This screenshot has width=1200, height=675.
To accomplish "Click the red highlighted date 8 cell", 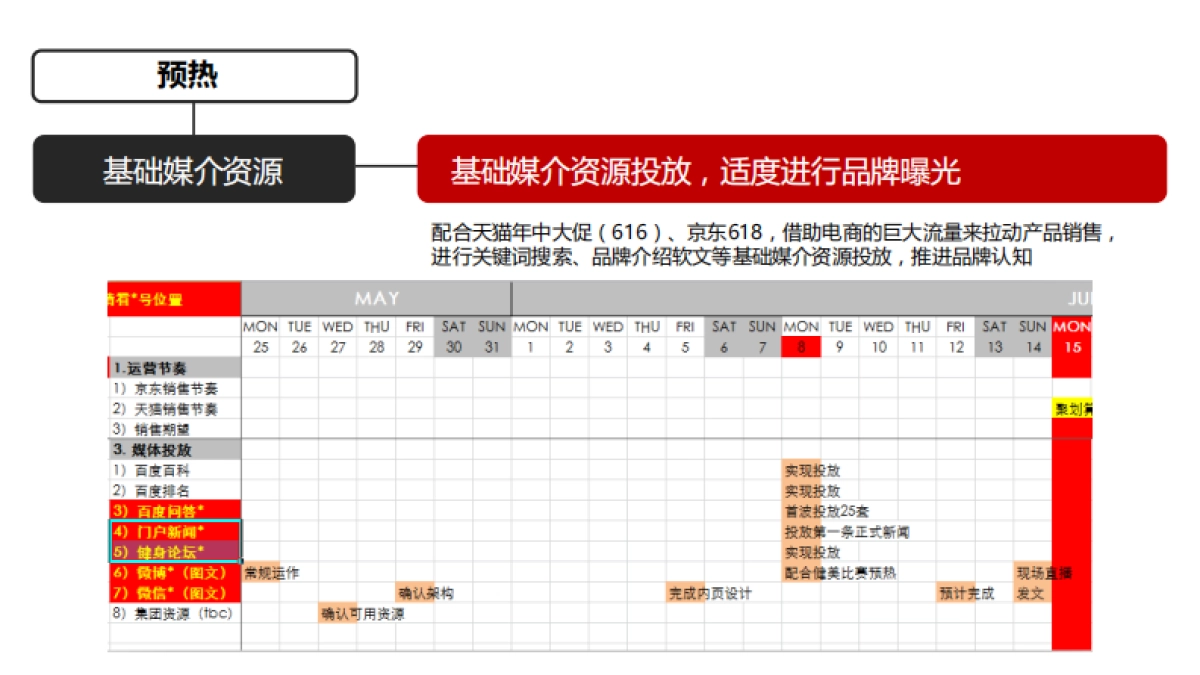I will 800,345.
